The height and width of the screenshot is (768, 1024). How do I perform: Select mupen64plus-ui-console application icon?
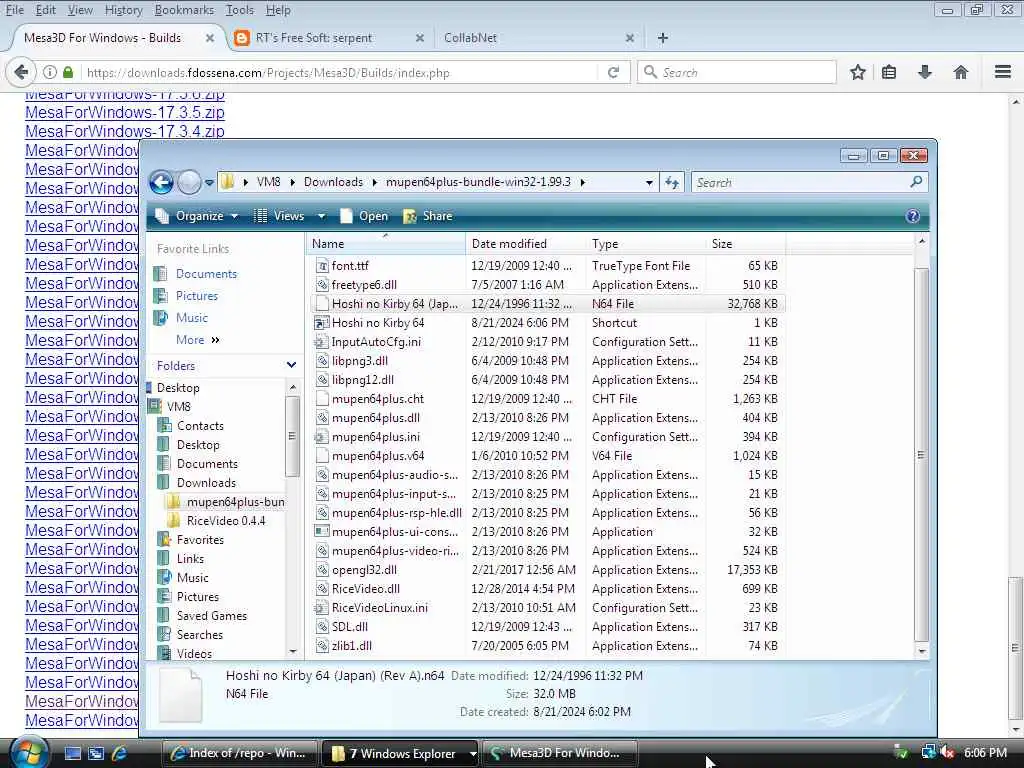pos(321,532)
